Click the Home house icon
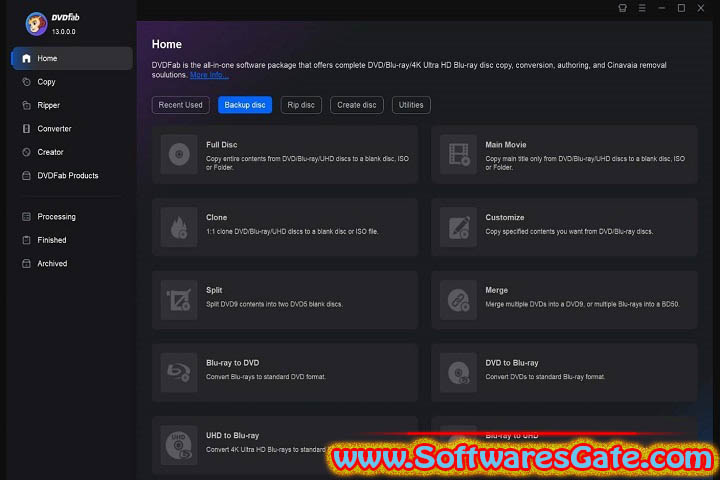The image size is (720, 480). click(x=26, y=58)
